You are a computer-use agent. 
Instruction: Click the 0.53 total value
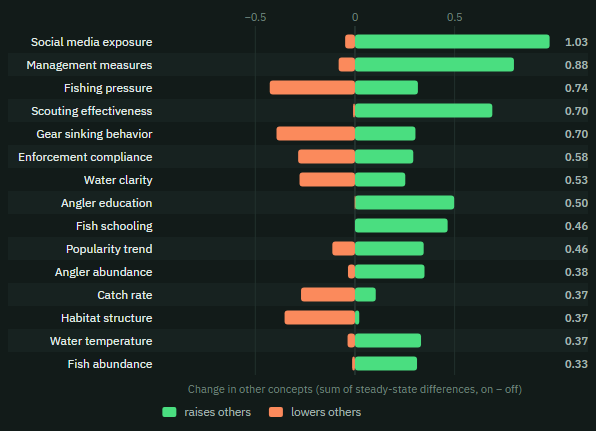pyautogui.click(x=576, y=180)
